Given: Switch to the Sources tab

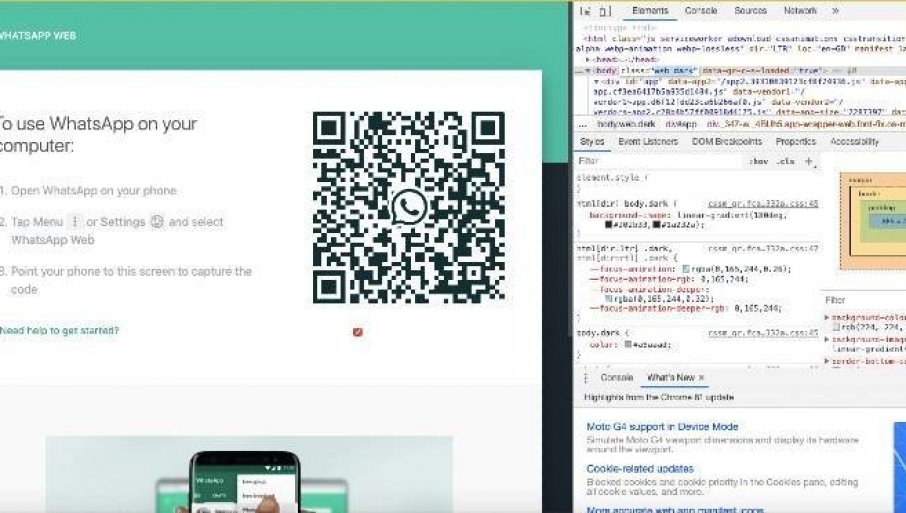Looking at the screenshot, I should 750,11.
